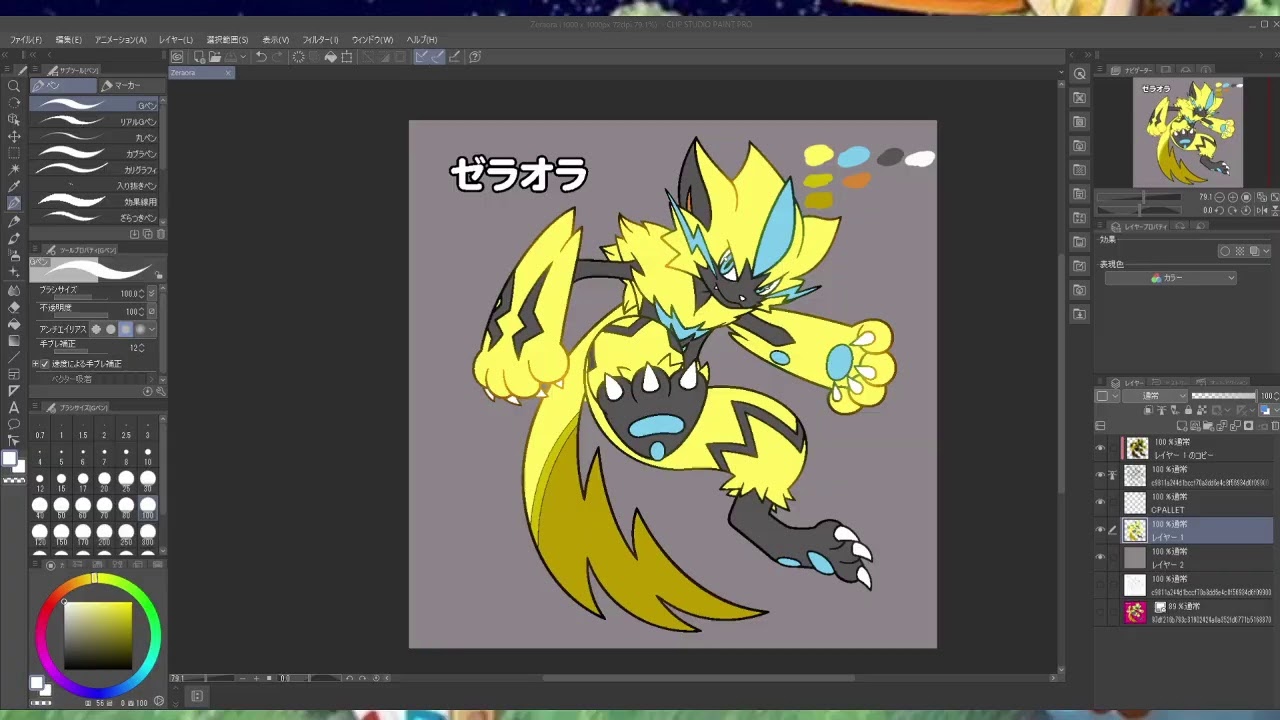Open the 編集(E) menu
The height and width of the screenshot is (720, 1280).
pyautogui.click(x=69, y=40)
